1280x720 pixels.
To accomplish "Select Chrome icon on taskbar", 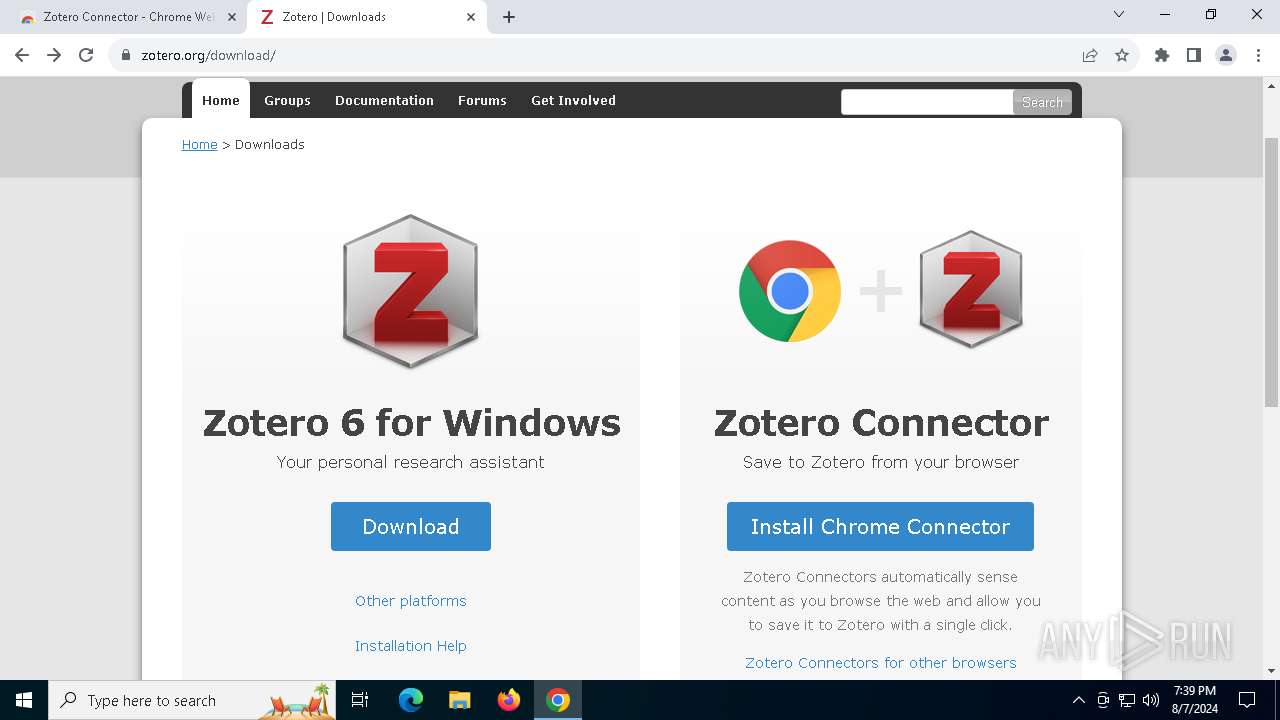I will (558, 700).
